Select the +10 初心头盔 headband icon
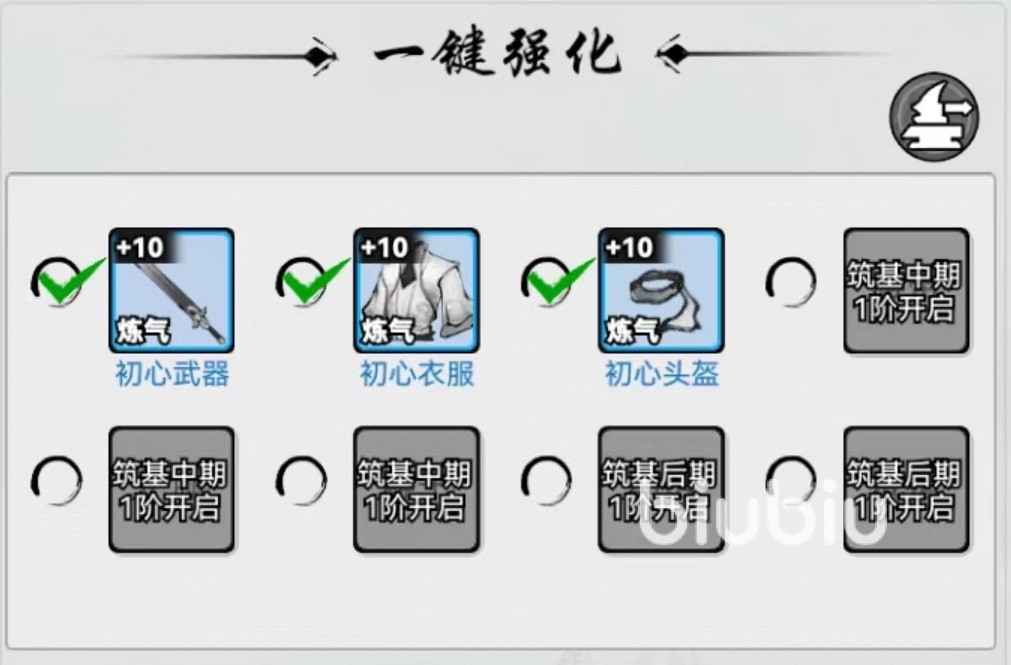Image resolution: width=1011 pixels, height=665 pixels. point(662,290)
